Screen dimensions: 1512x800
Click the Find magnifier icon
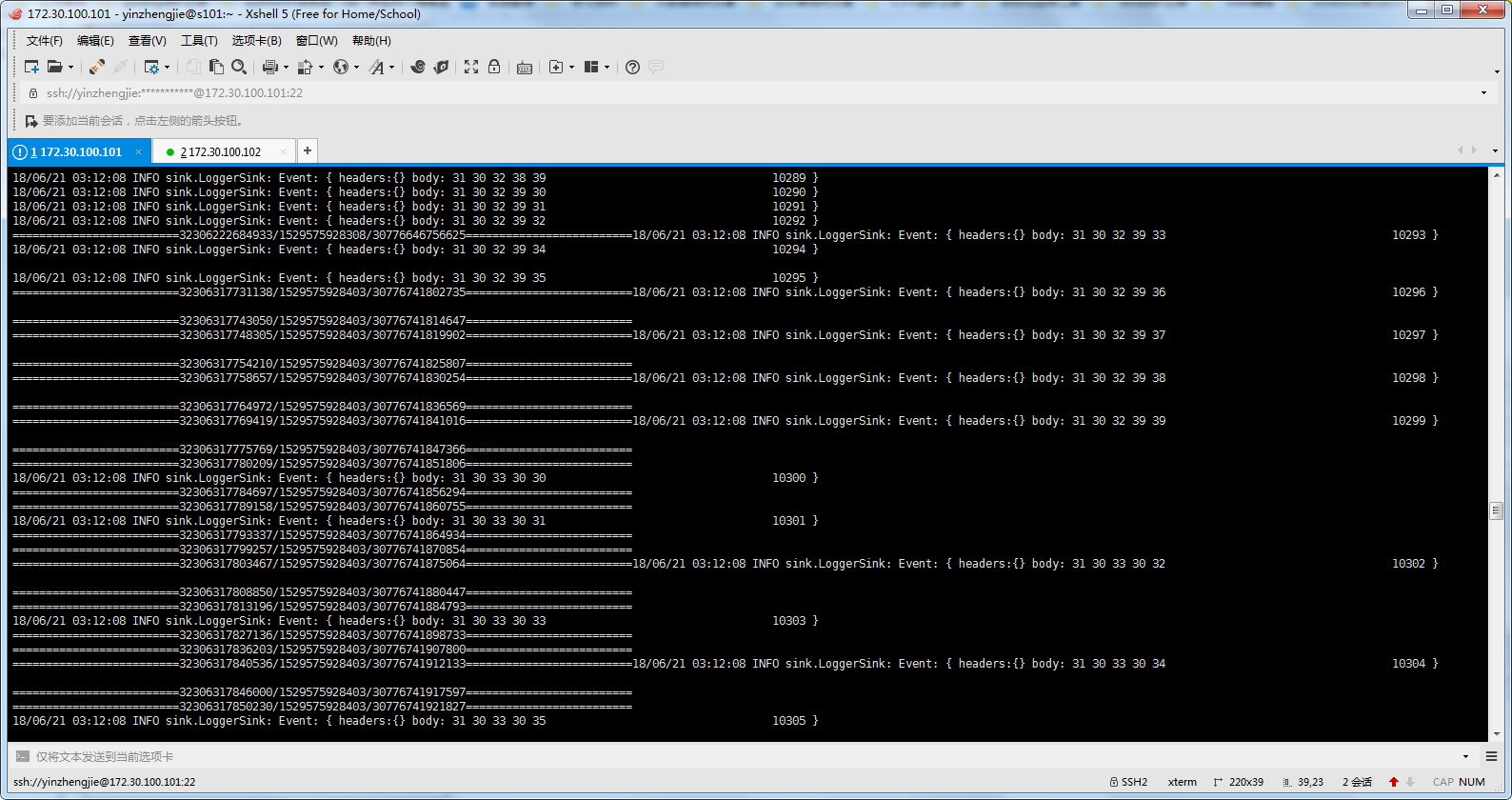[x=239, y=67]
